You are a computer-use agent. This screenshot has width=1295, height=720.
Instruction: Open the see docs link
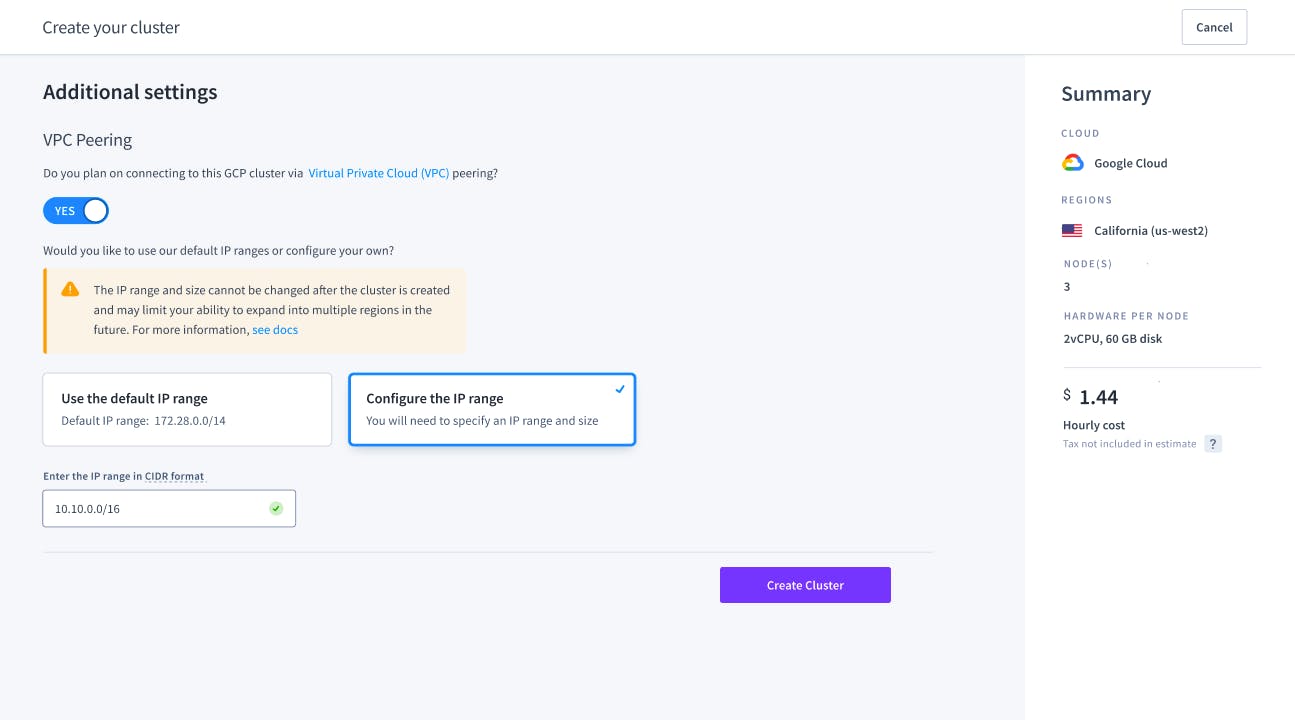275,330
